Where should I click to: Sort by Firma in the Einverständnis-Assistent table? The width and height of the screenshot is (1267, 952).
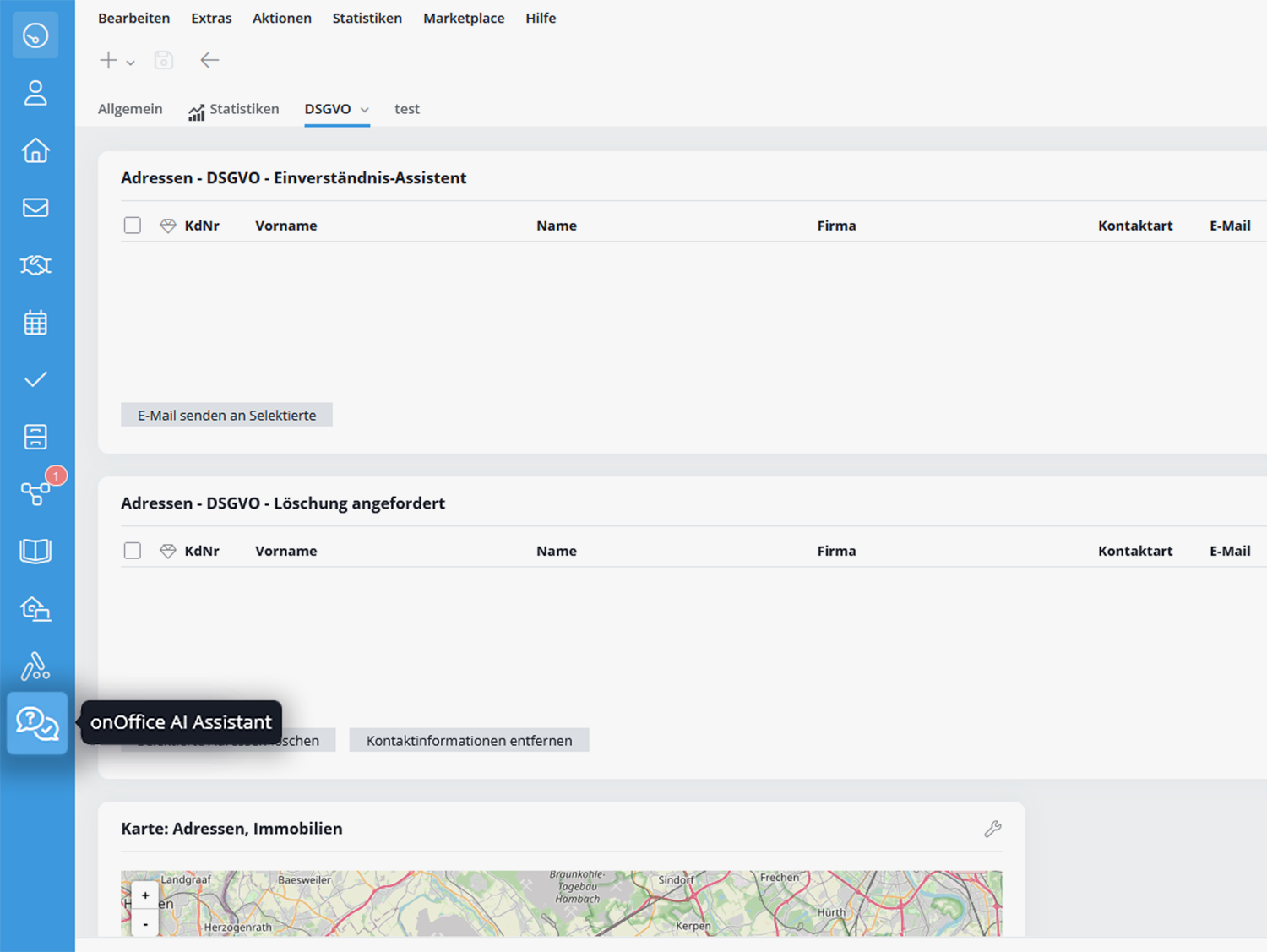tap(837, 226)
